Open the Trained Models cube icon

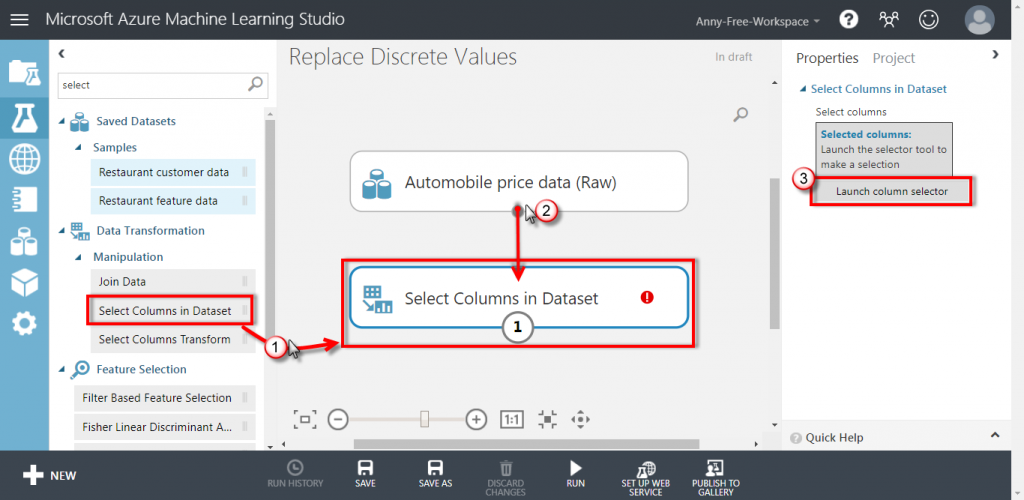[24, 283]
